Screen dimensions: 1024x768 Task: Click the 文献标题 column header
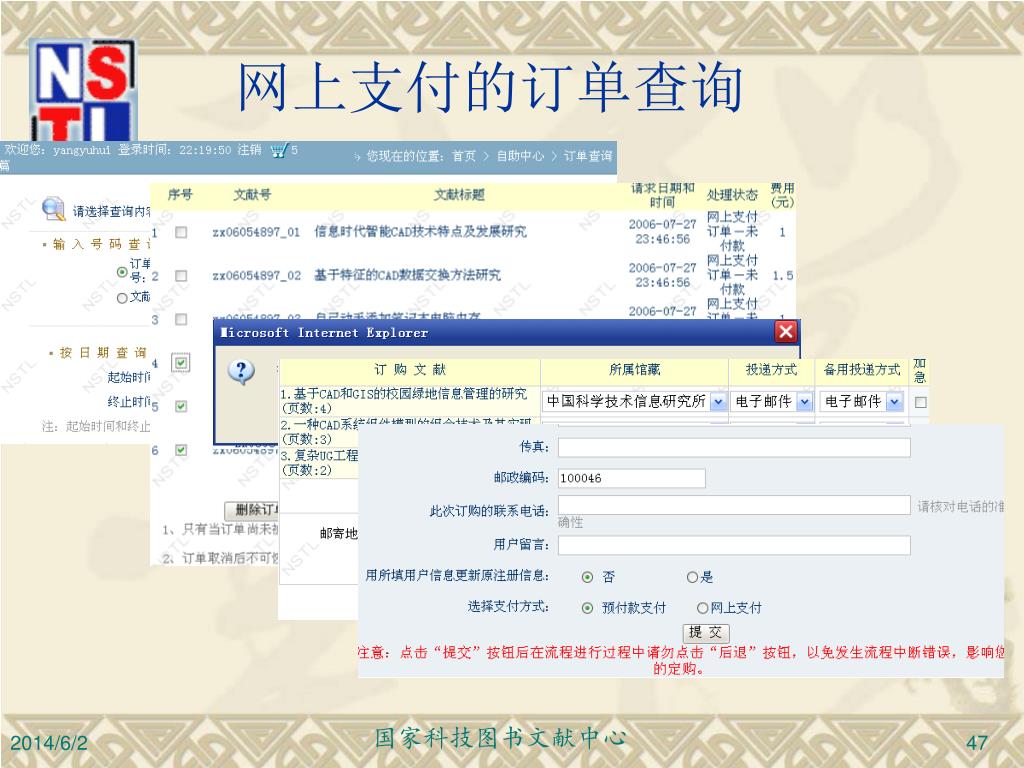[x=459, y=195]
